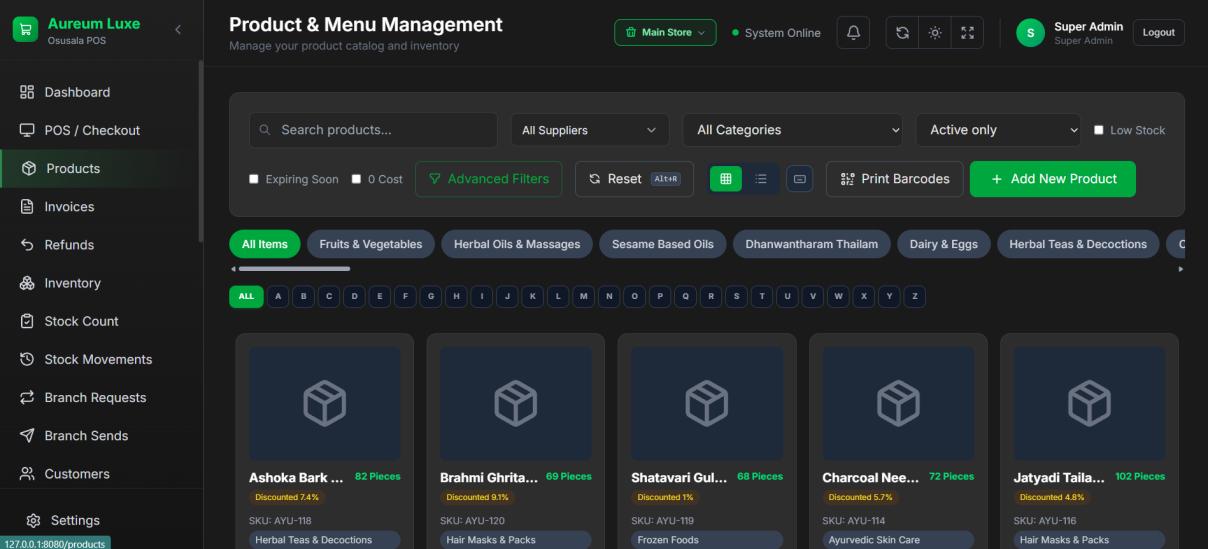Enter fullscreen mode icon
Image resolution: width=1208 pixels, height=549 pixels.
(x=967, y=32)
